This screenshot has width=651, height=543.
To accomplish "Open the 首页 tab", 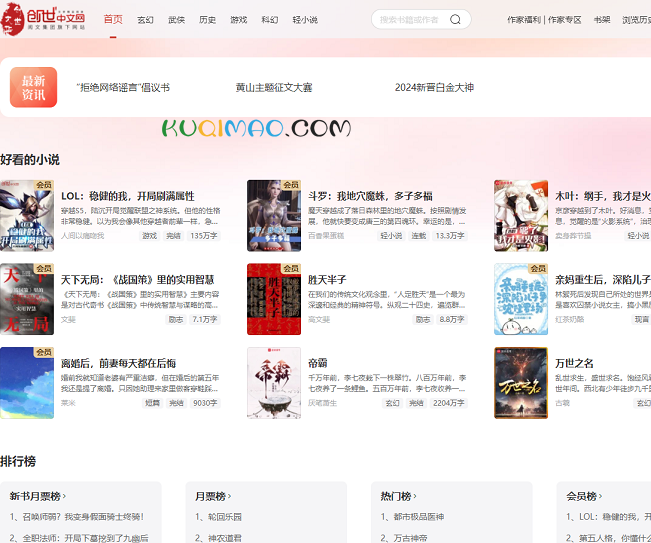I will tap(113, 20).
